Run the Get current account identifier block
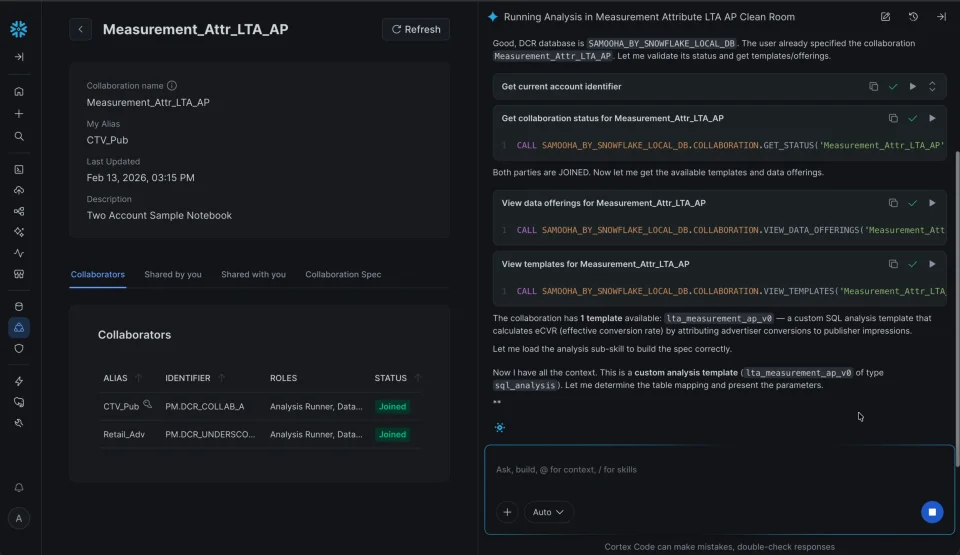This screenshot has height=555, width=960. point(913,87)
